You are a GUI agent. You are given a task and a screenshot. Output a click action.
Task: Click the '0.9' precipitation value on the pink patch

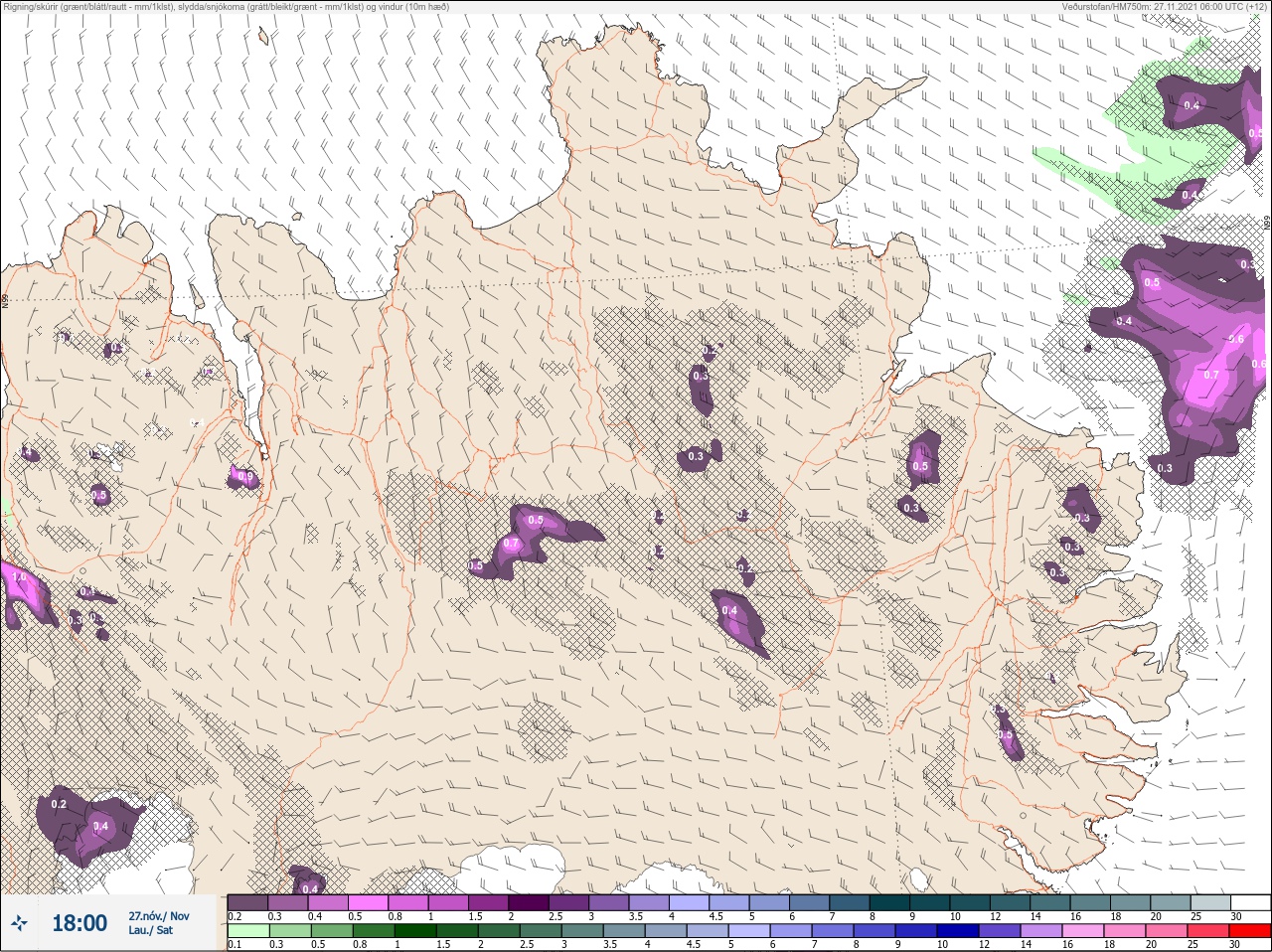(x=245, y=478)
